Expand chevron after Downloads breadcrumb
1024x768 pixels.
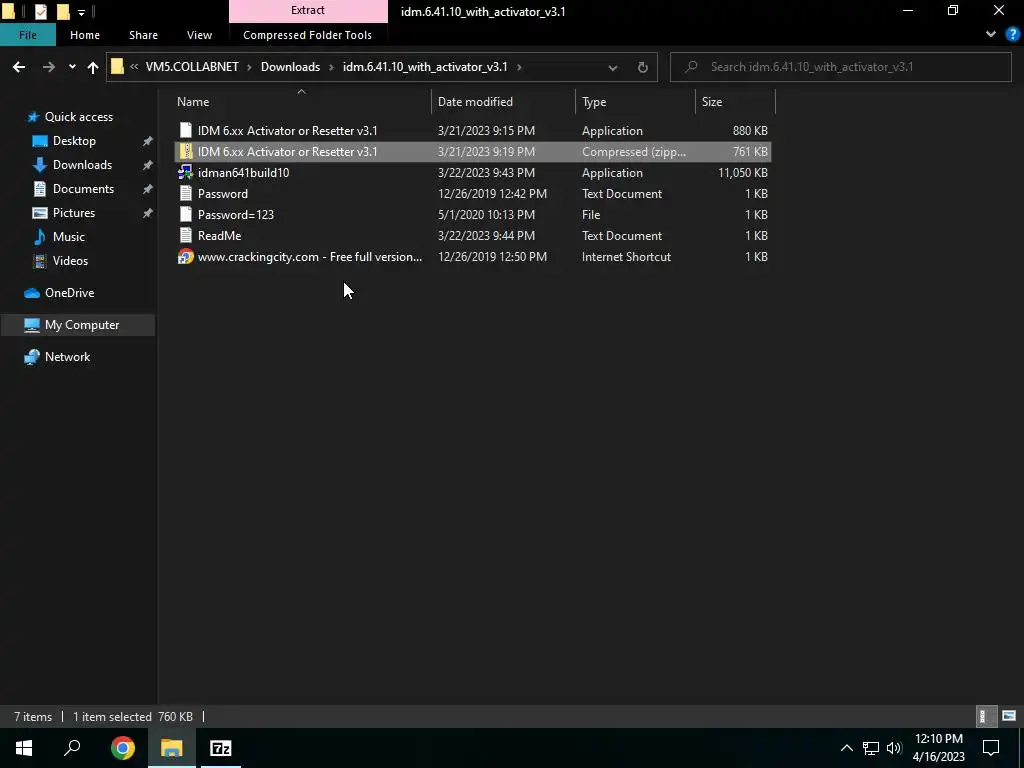click(x=331, y=67)
